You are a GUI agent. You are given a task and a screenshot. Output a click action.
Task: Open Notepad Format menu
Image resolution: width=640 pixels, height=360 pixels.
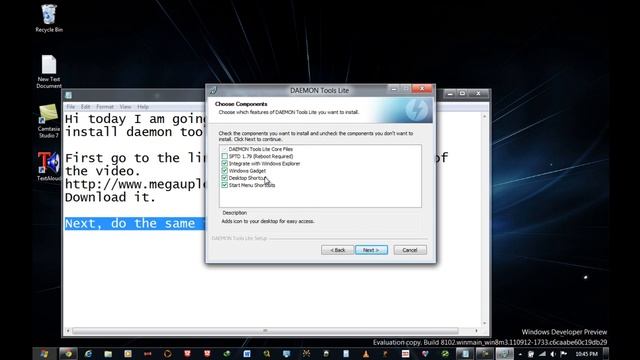[105, 107]
